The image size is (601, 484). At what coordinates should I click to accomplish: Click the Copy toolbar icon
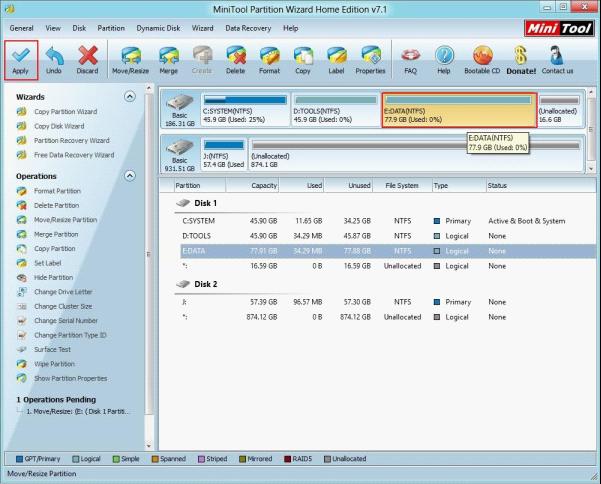(303, 56)
